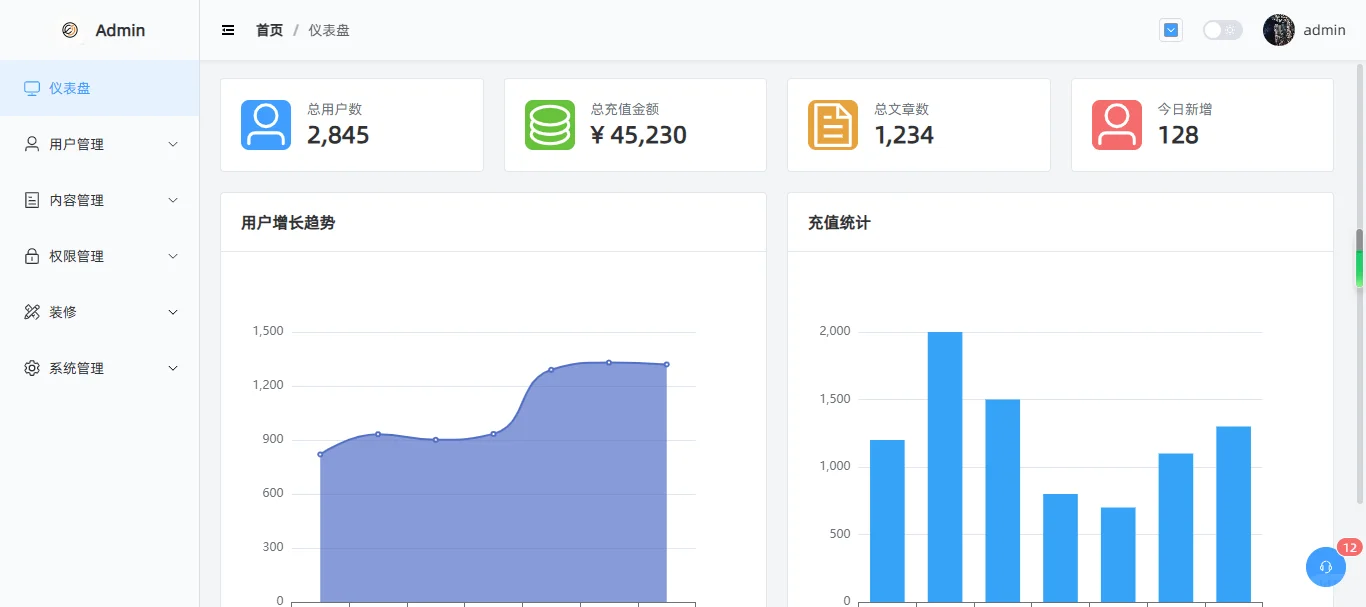Click the 今日新增 red user icon
Viewport: 1366px width, 607px height.
click(x=1116, y=124)
